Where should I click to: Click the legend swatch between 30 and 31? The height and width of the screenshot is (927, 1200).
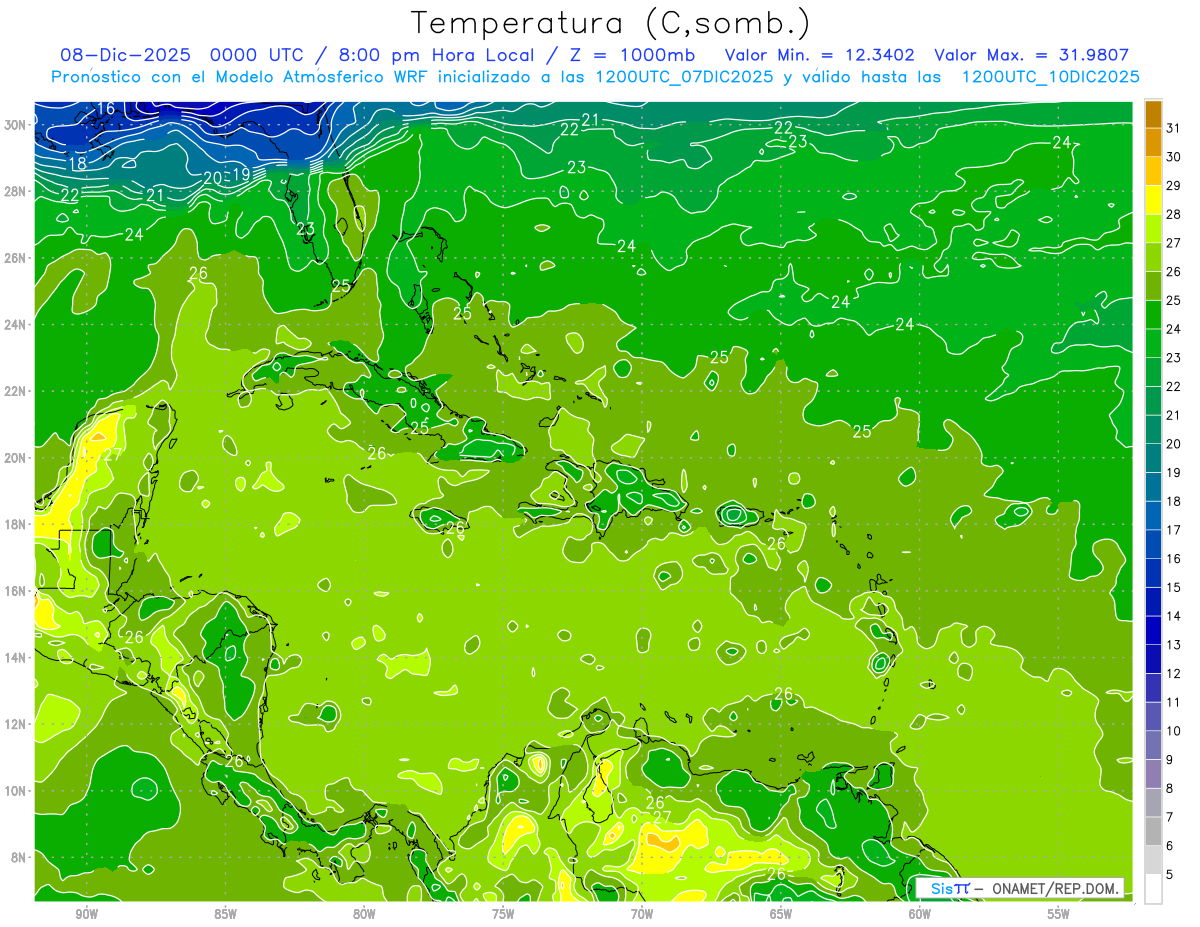[1153, 142]
